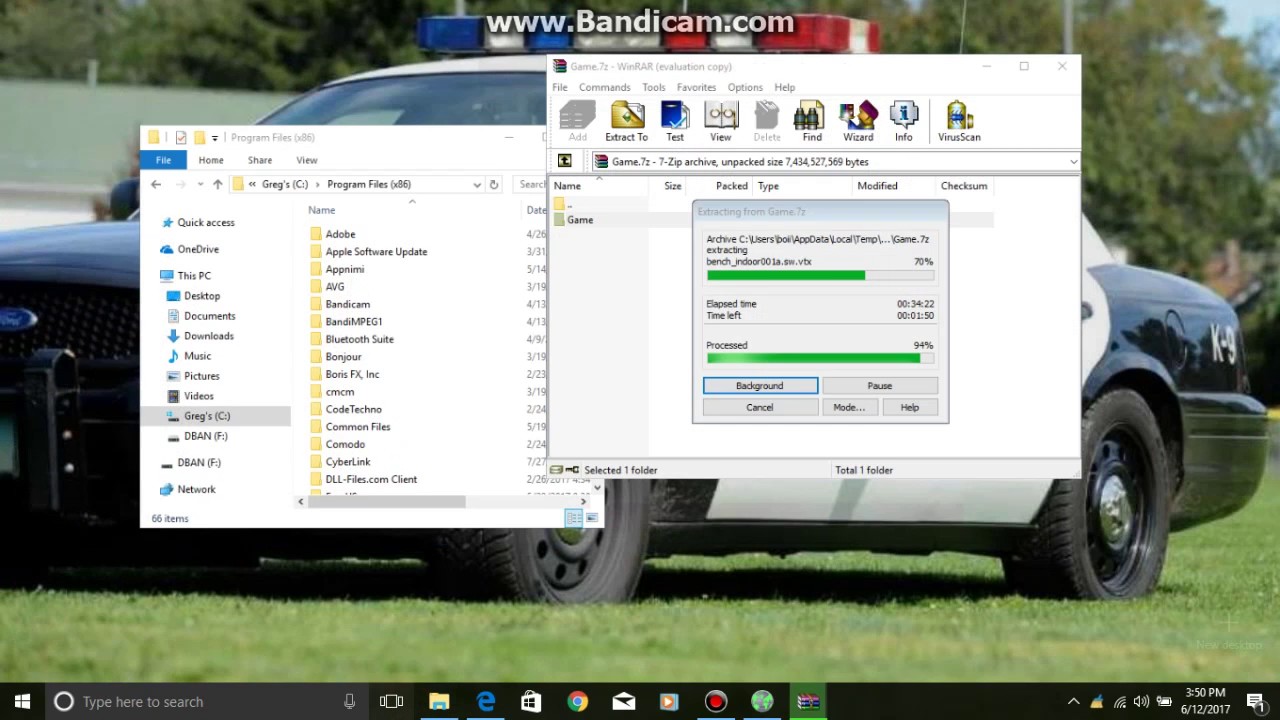Open the Options menu in WinRAR
The height and width of the screenshot is (720, 1280).
(745, 87)
